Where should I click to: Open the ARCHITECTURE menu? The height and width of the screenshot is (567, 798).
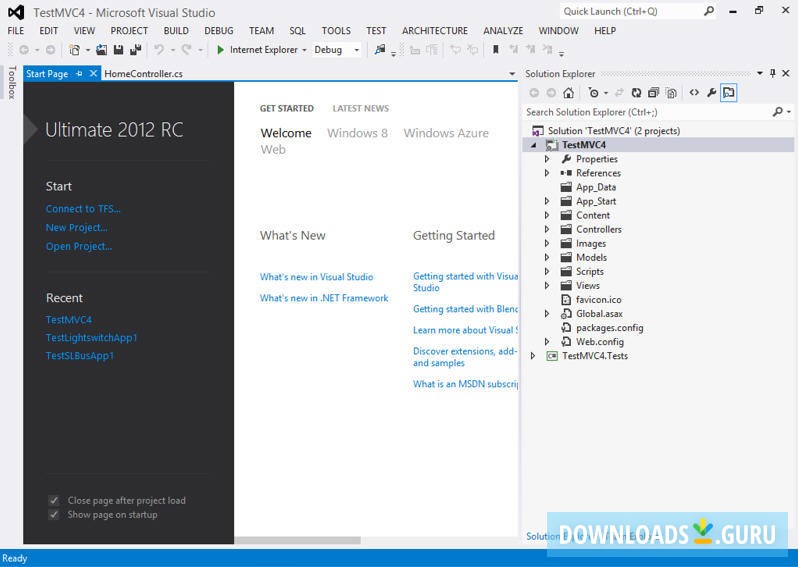(x=435, y=31)
